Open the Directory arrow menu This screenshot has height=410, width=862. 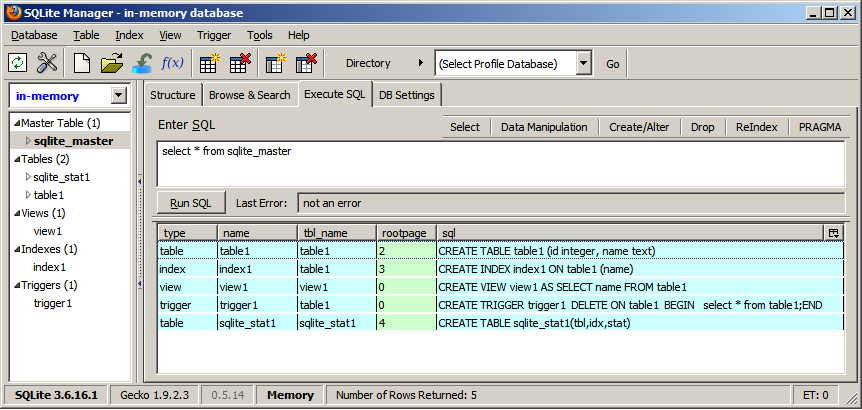pyautogui.click(x=421, y=63)
